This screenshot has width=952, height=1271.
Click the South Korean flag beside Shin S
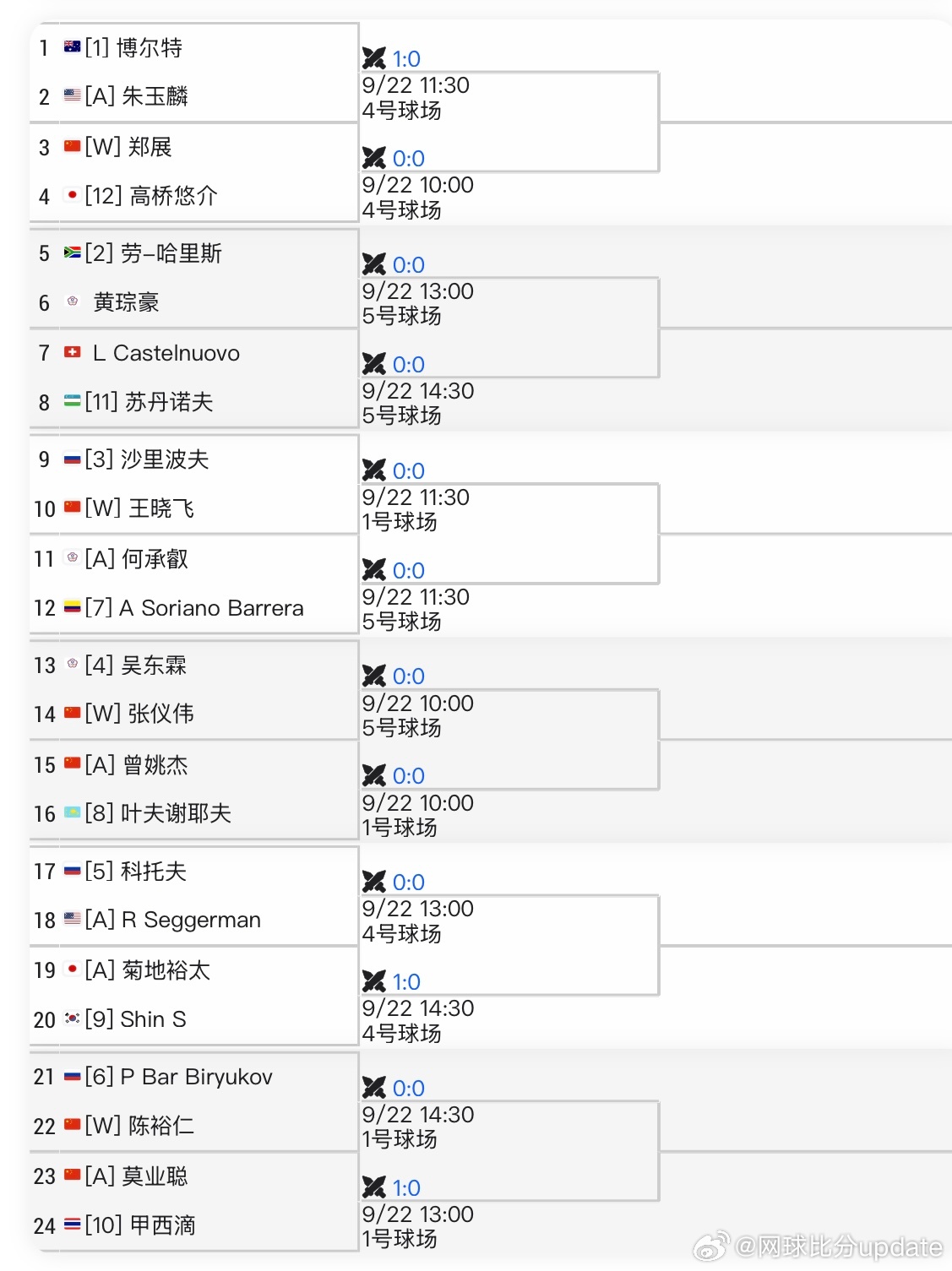click(73, 1018)
